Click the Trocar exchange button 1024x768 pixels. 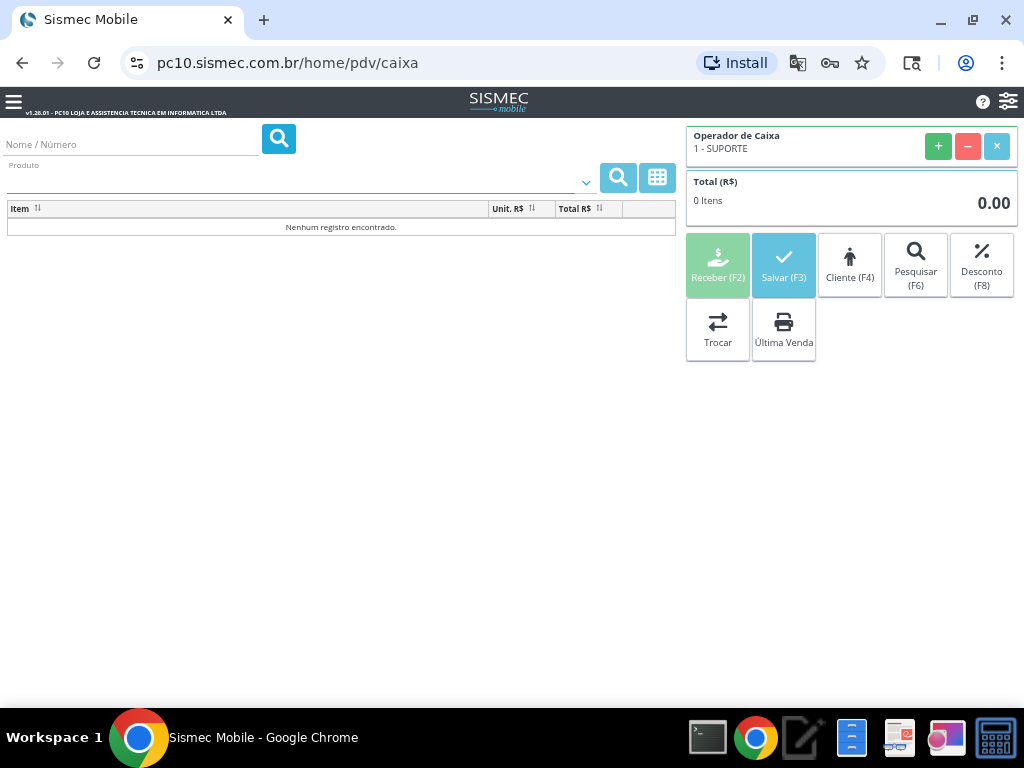pos(718,330)
